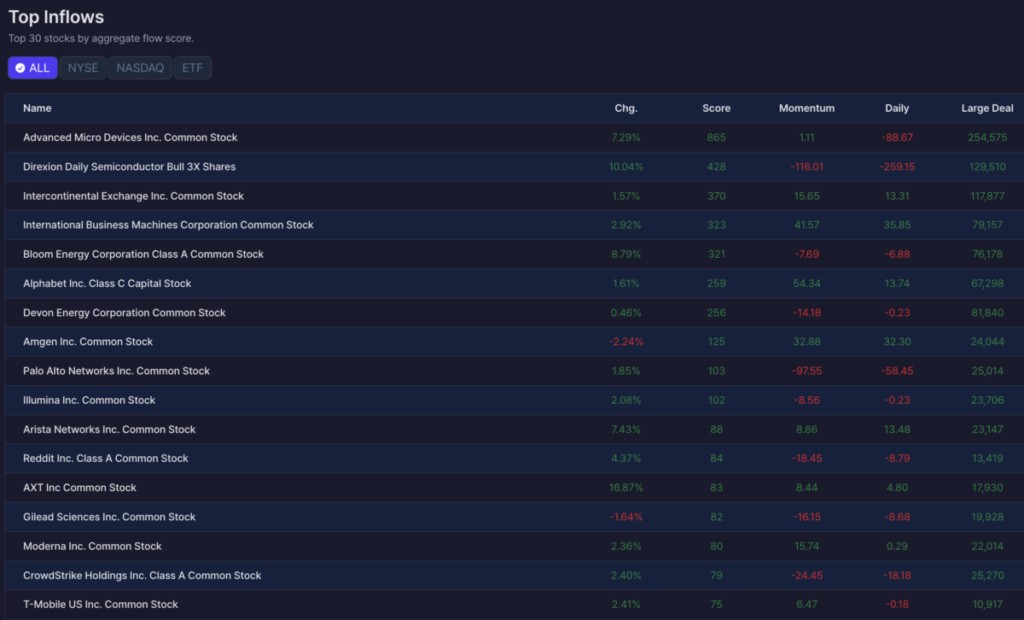Select Bloom Energy Corporation Class A row
Viewport: 1024px width, 620px height.
pyautogui.click(x=514, y=254)
